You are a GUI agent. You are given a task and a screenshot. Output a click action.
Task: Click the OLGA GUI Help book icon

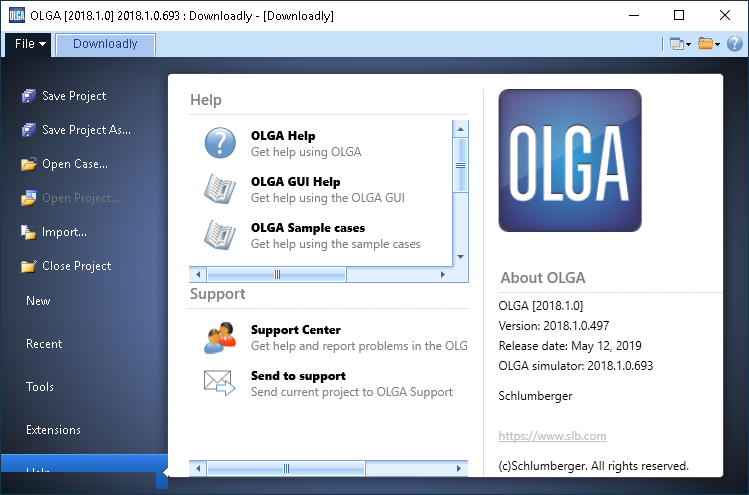pyautogui.click(x=220, y=189)
